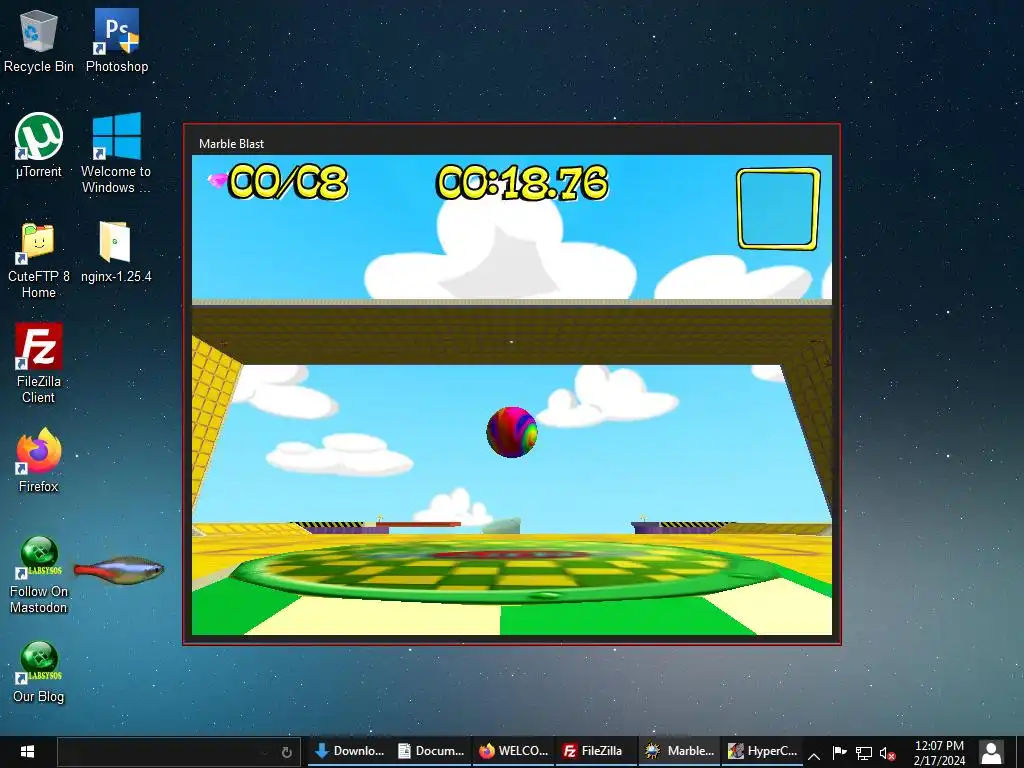
Task: Open the Recycle Bin desktop icon
Action: tap(39, 40)
